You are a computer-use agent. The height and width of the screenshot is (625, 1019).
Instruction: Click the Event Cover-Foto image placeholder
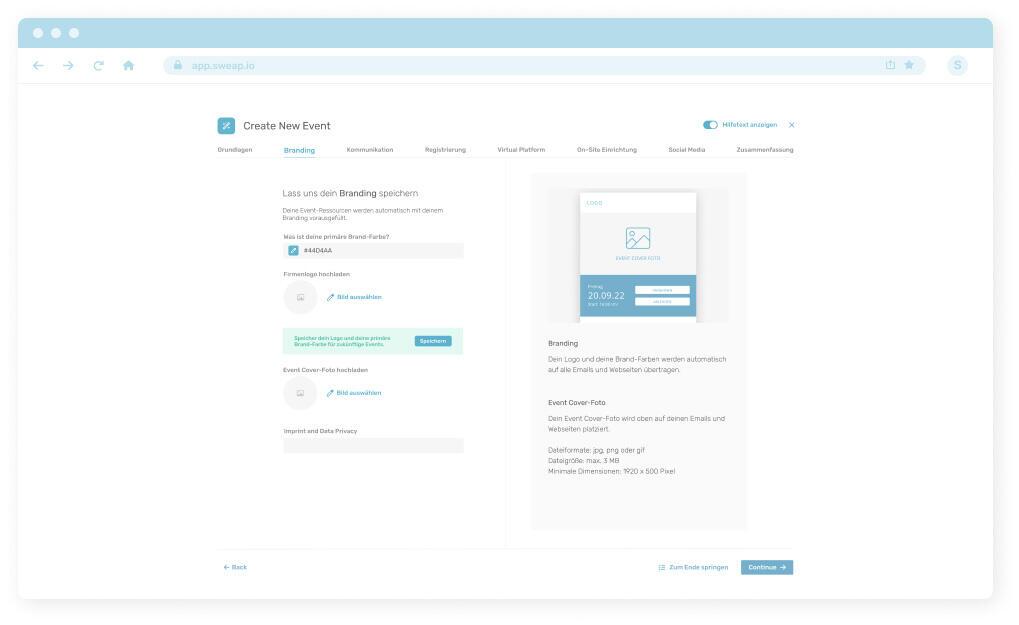300,393
